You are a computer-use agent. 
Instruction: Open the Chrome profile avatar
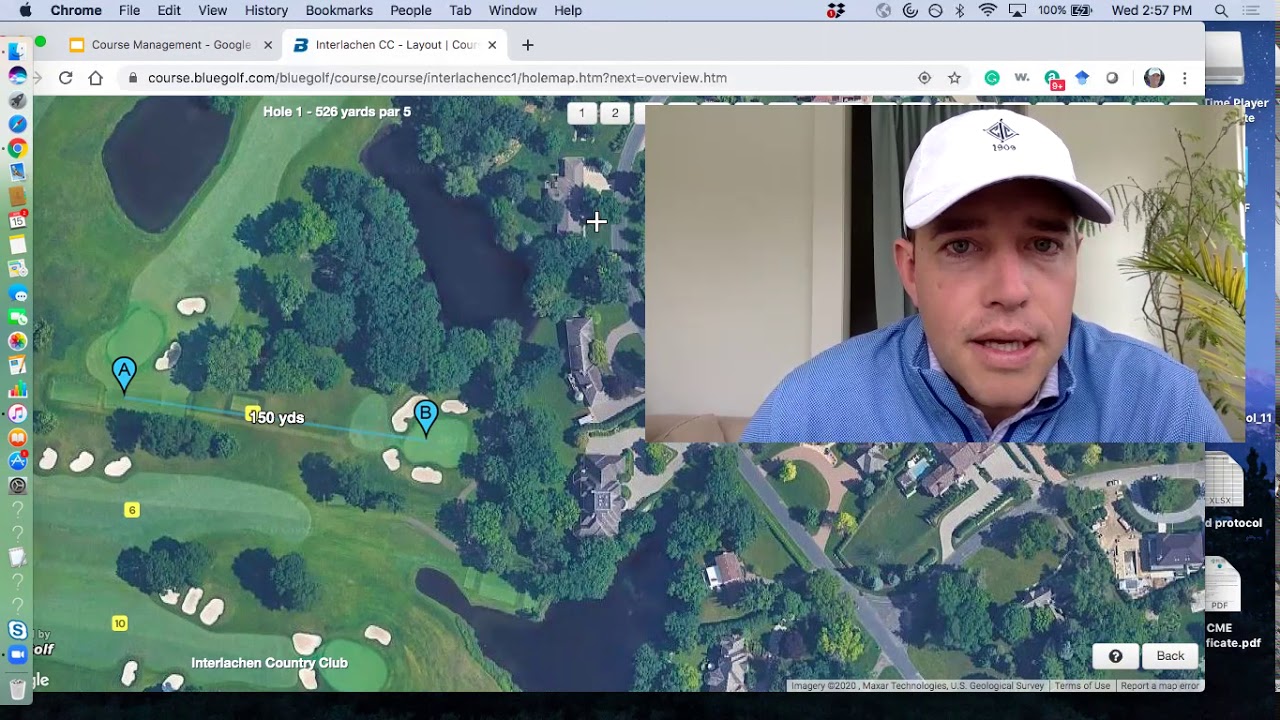(1154, 78)
